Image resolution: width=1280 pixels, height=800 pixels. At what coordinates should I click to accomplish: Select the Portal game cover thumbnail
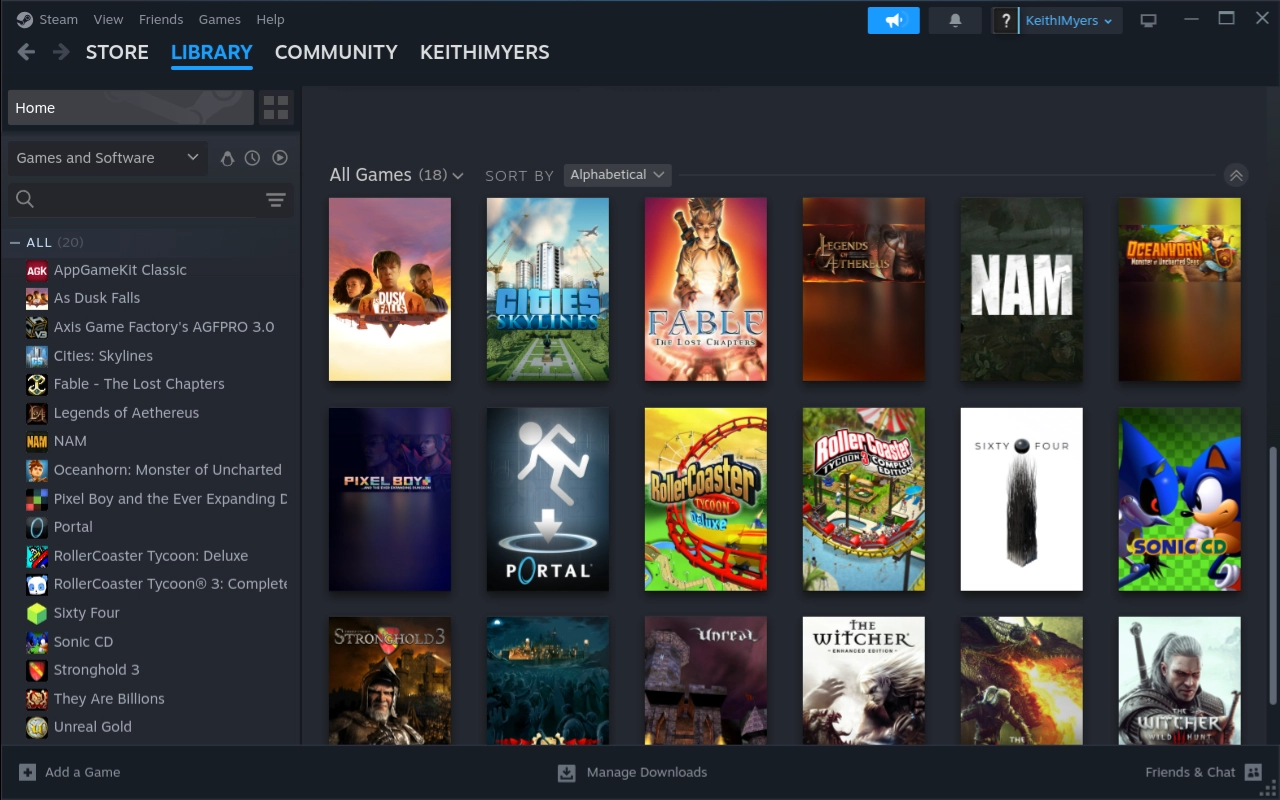pos(547,499)
